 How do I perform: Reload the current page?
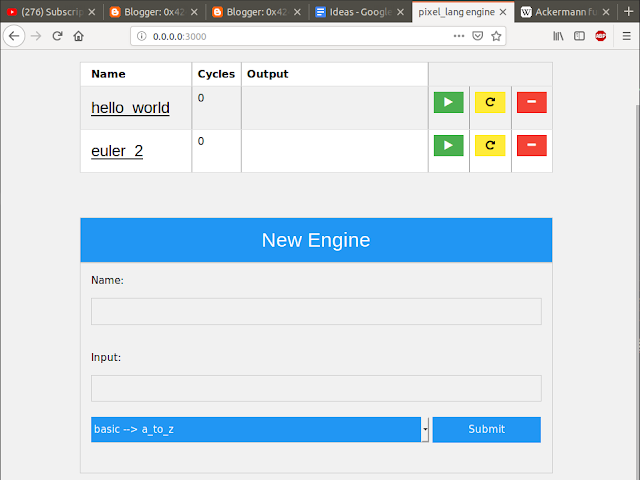click(57, 36)
